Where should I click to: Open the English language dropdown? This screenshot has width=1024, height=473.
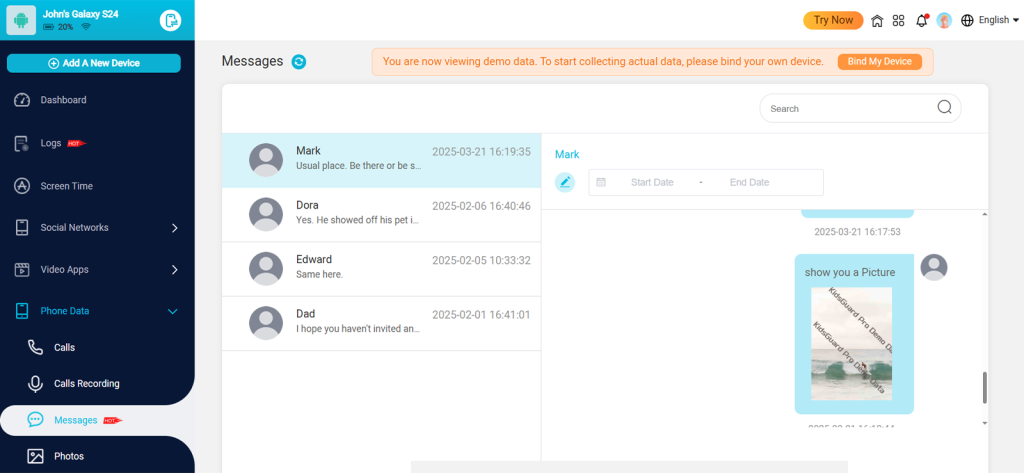pyautogui.click(x=990, y=20)
